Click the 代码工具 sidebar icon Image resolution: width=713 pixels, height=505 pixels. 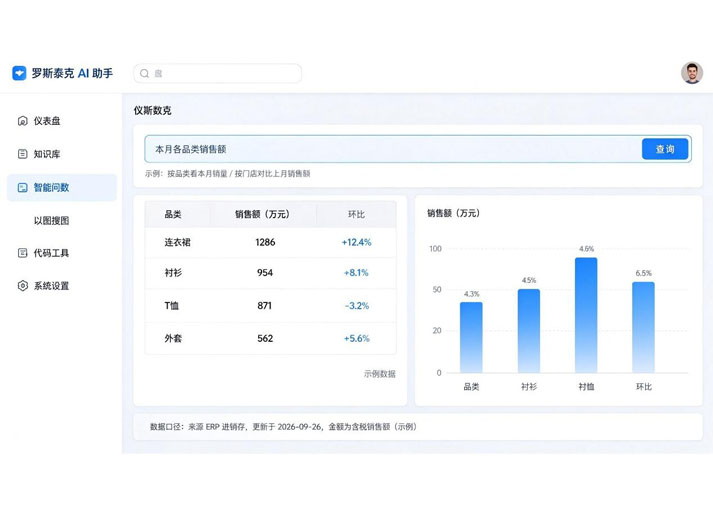point(22,253)
